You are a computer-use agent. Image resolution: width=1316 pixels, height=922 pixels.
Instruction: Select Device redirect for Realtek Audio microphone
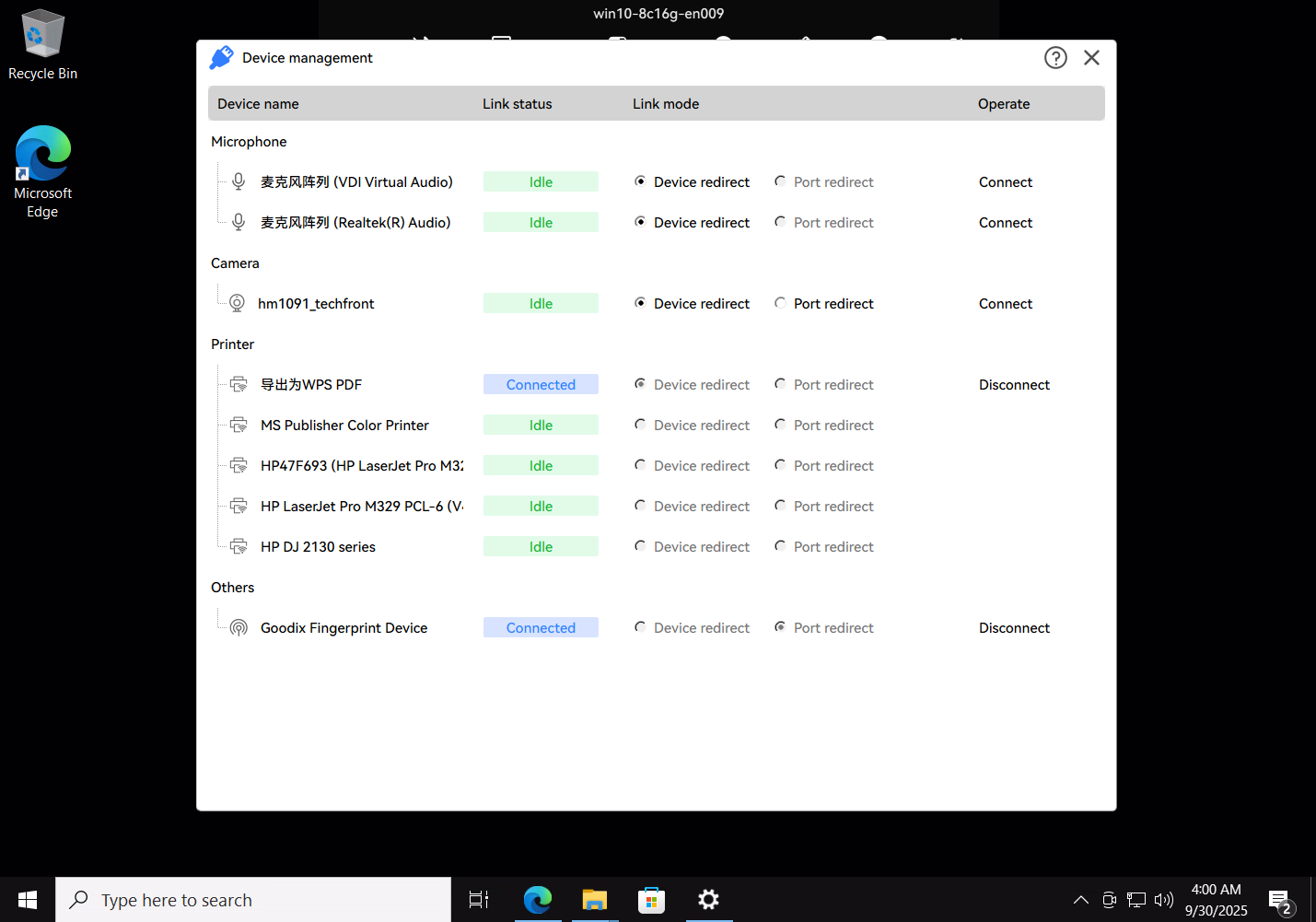pyautogui.click(x=640, y=223)
